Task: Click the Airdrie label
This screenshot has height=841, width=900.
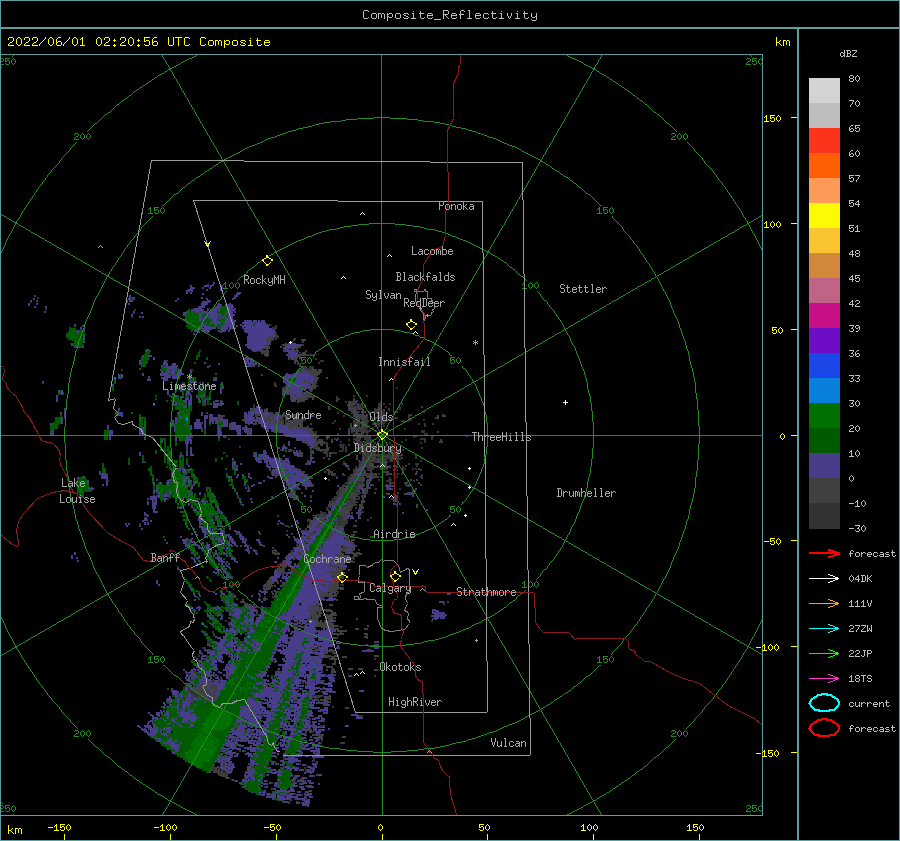Action: [394, 534]
